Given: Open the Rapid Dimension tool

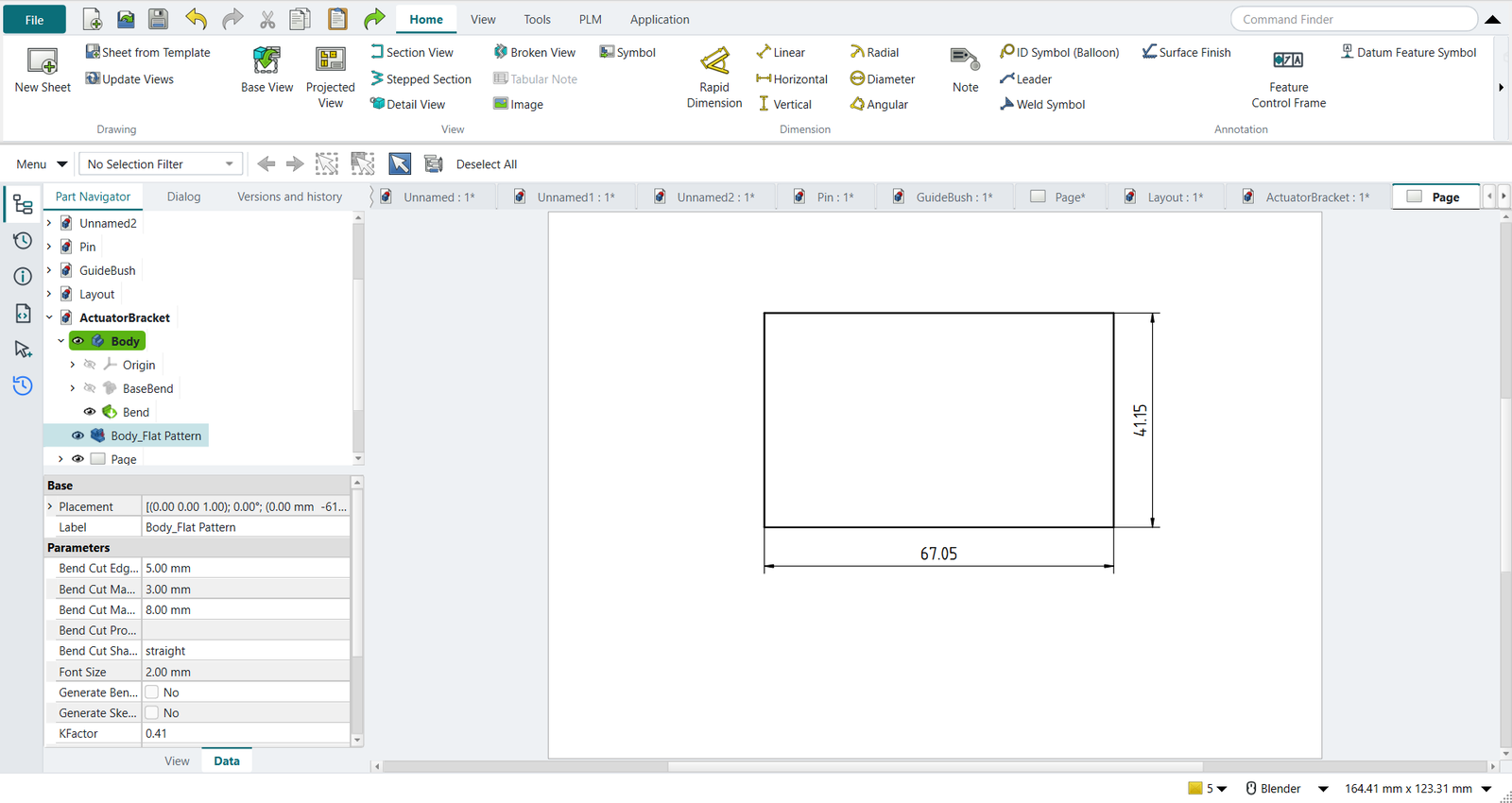Looking at the screenshot, I should [714, 77].
